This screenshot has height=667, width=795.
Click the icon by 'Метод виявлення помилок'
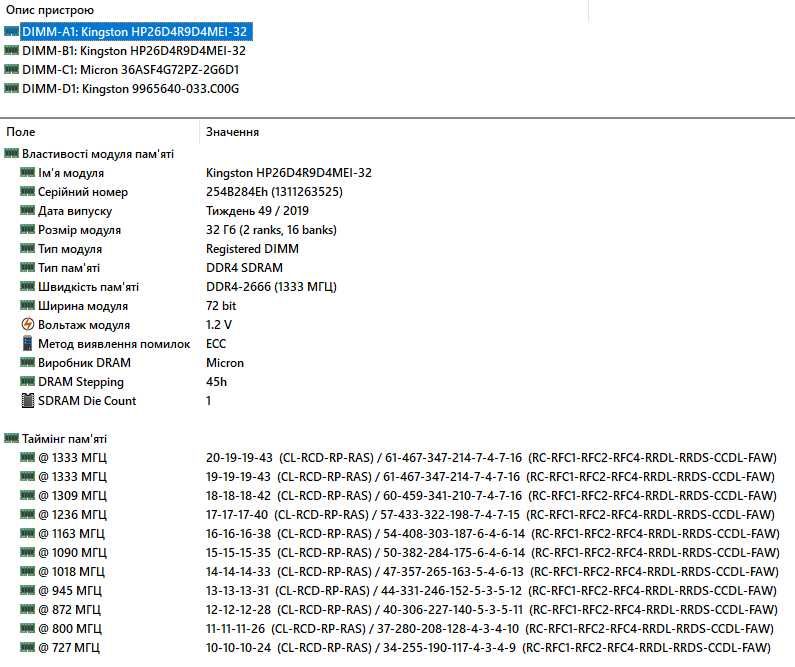tap(27, 343)
